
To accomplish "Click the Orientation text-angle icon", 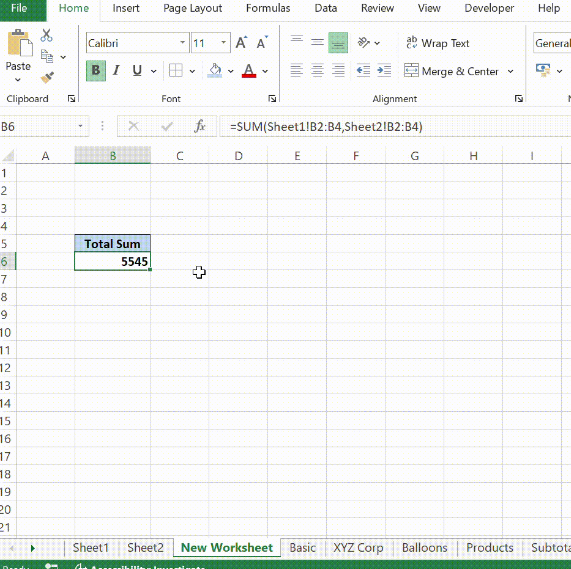I will pyautogui.click(x=363, y=43).
